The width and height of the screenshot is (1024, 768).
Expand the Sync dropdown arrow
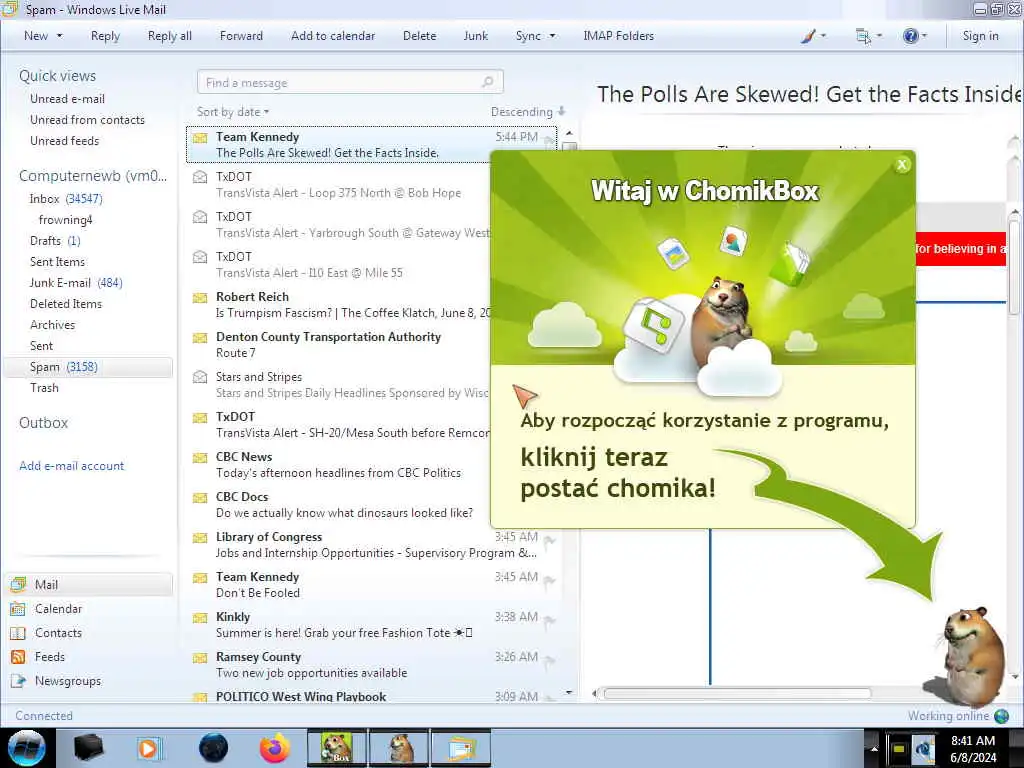[x=552, y=36]
